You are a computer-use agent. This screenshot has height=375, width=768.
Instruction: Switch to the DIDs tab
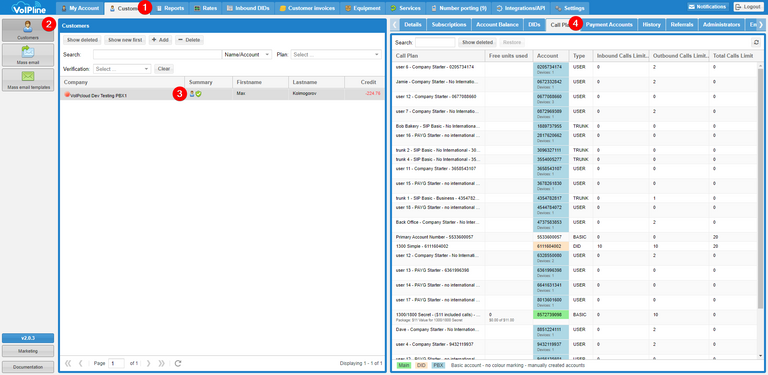pyautogui.click(x=534, y=24)
